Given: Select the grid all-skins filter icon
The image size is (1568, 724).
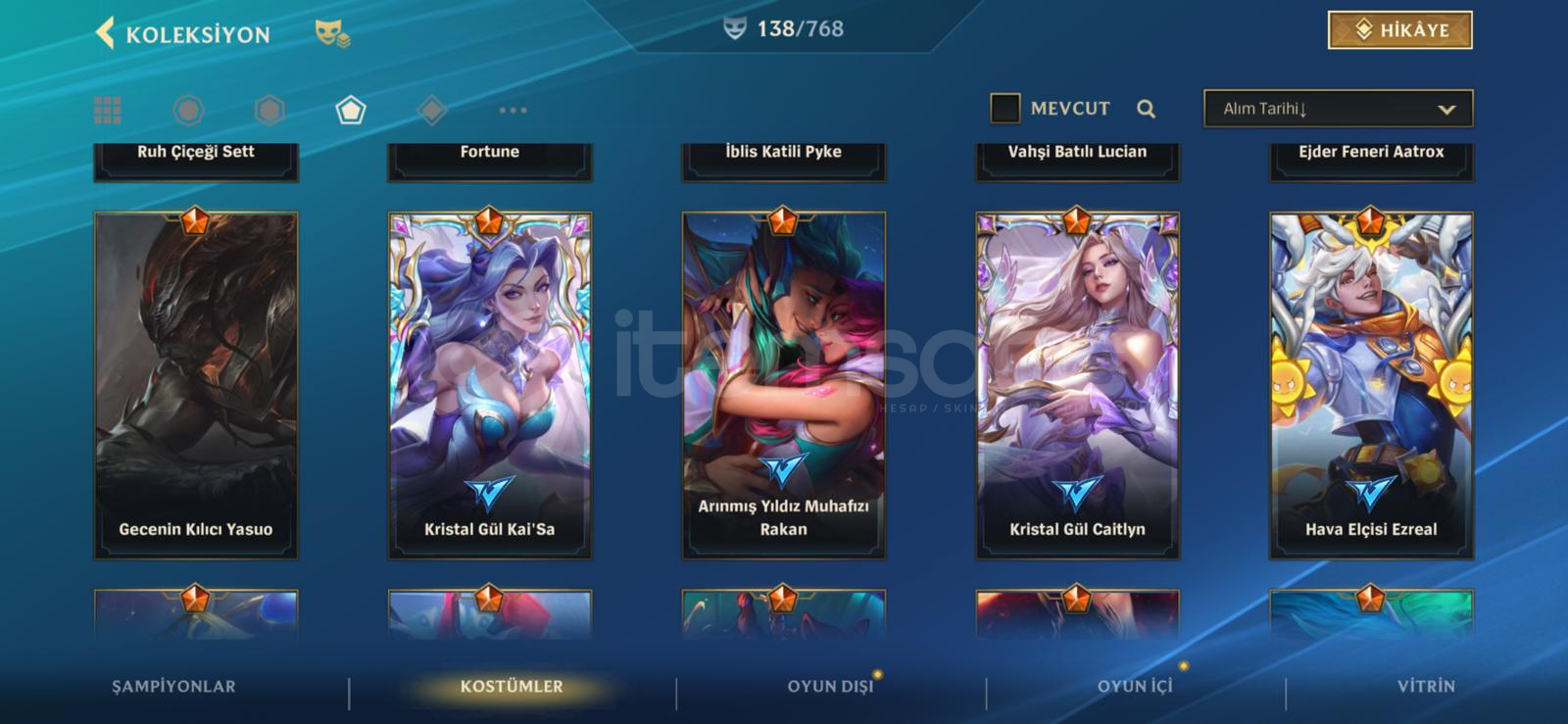Looking at the screenshot, I should (x=108, y=110).
